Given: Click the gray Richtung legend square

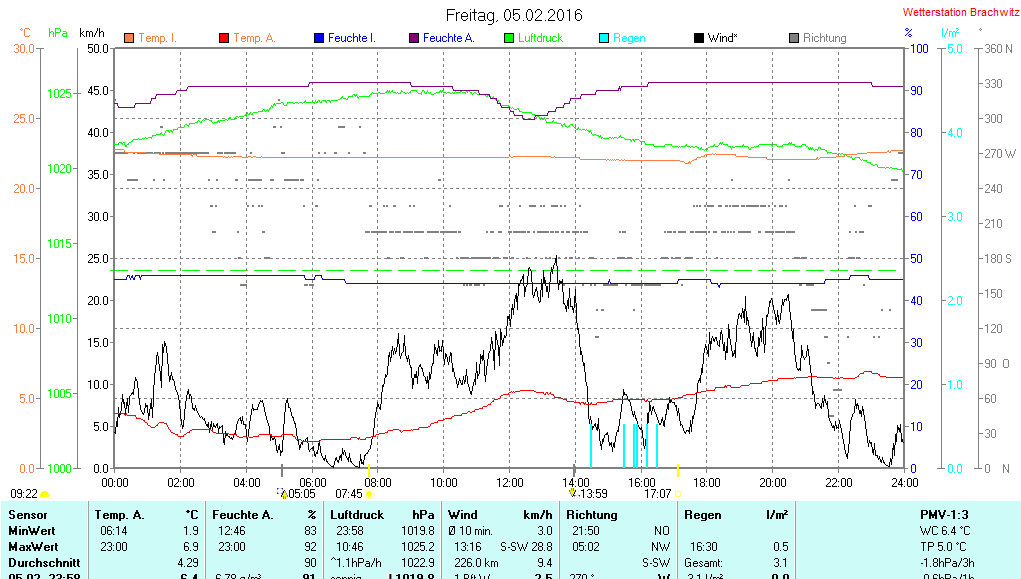Looking at the screenshot, I should click(x=793, y=38).
